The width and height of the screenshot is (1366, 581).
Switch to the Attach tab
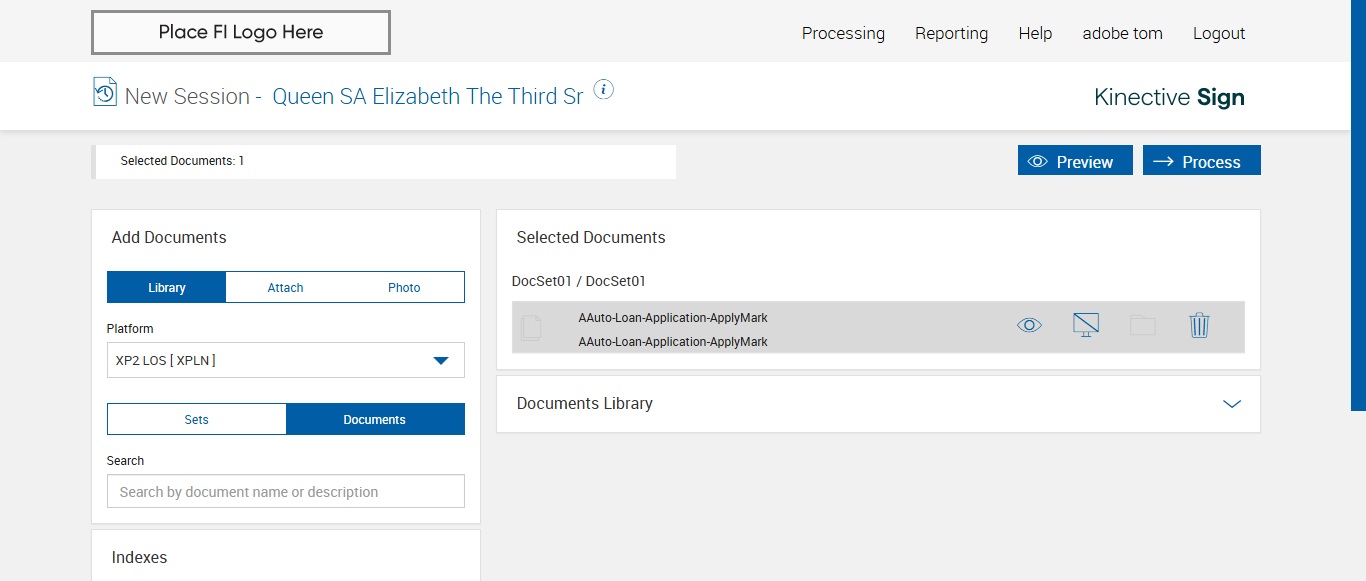[285, 287]
